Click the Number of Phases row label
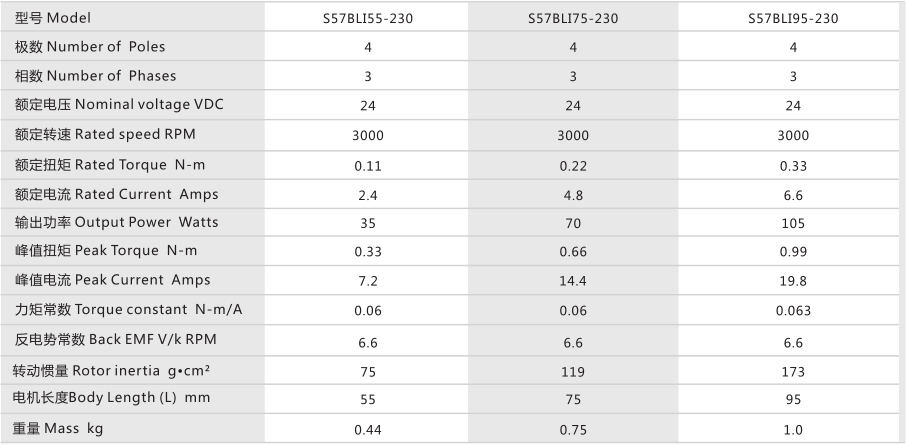 click(95, 75)
